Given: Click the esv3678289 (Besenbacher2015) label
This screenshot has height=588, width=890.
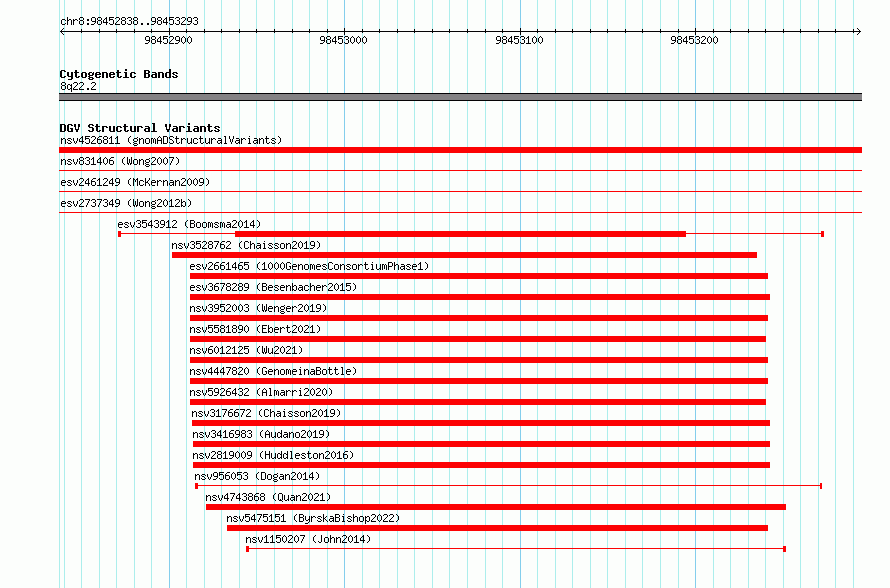Looking at the screenshot, I should tap(273, 287).
